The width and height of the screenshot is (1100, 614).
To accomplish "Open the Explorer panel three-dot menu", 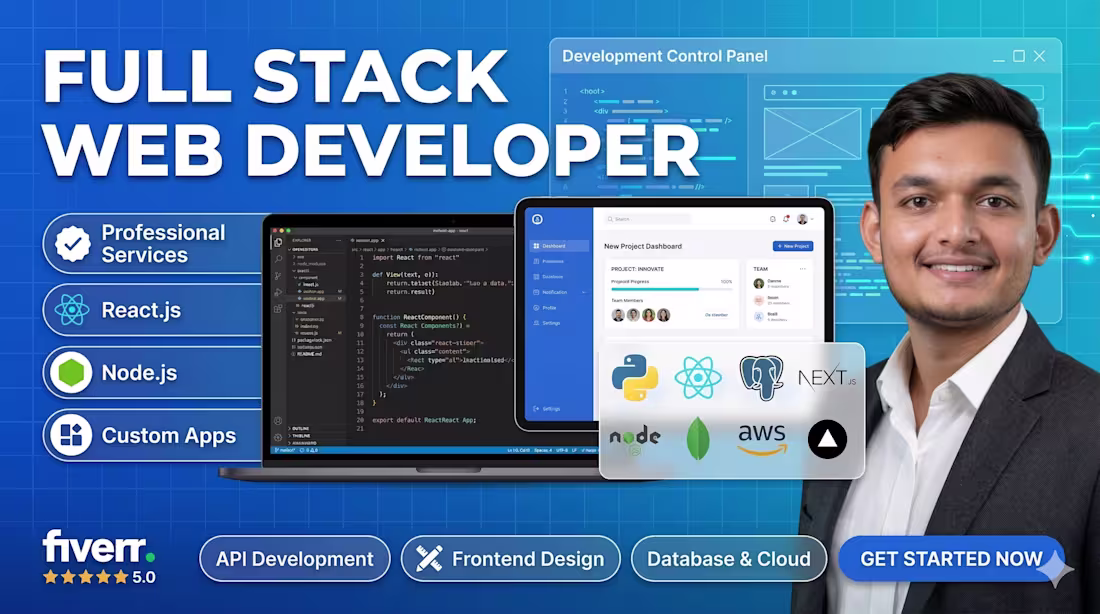I will (339, 241).
